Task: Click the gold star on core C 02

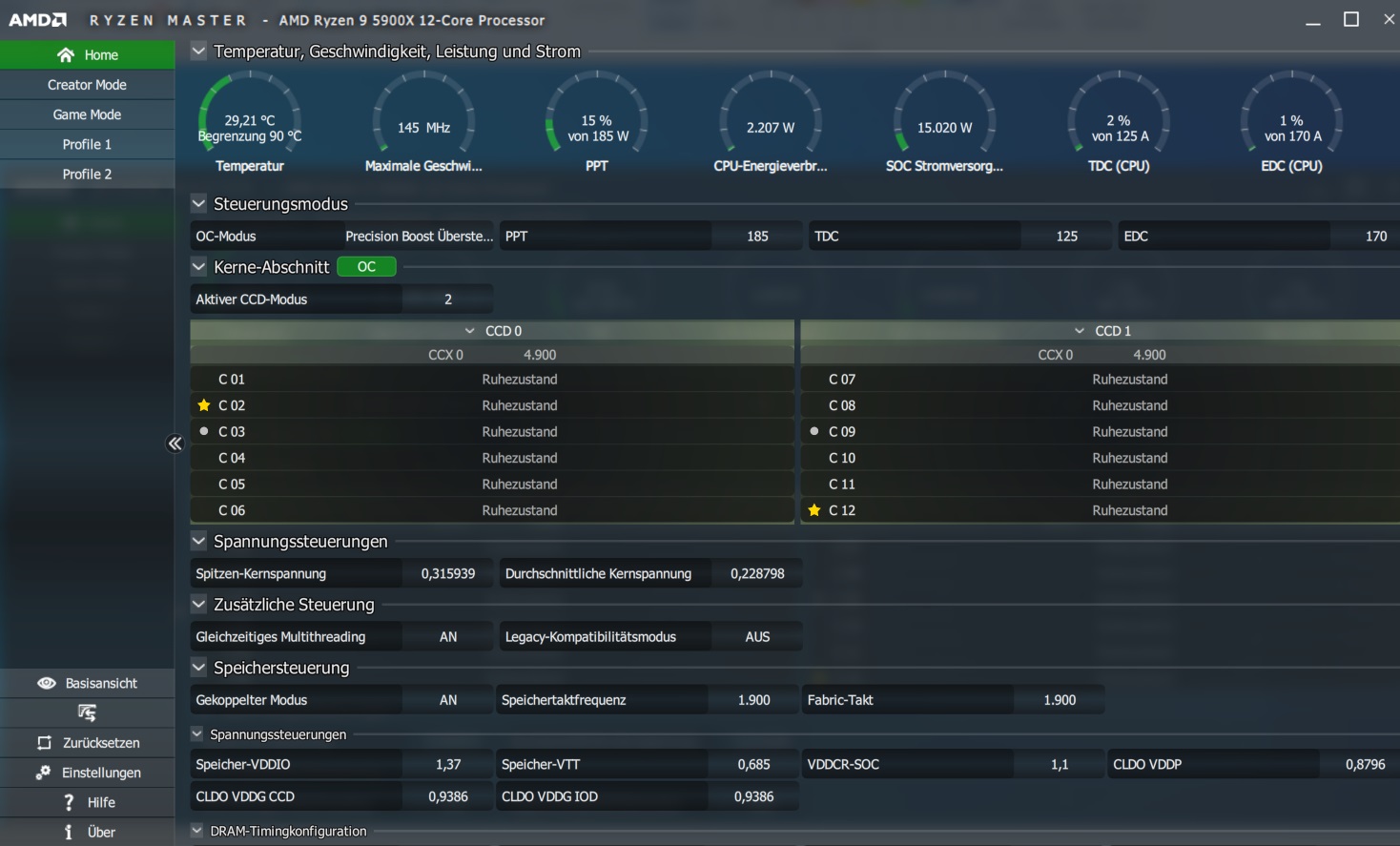Action: tap(203, 405)
